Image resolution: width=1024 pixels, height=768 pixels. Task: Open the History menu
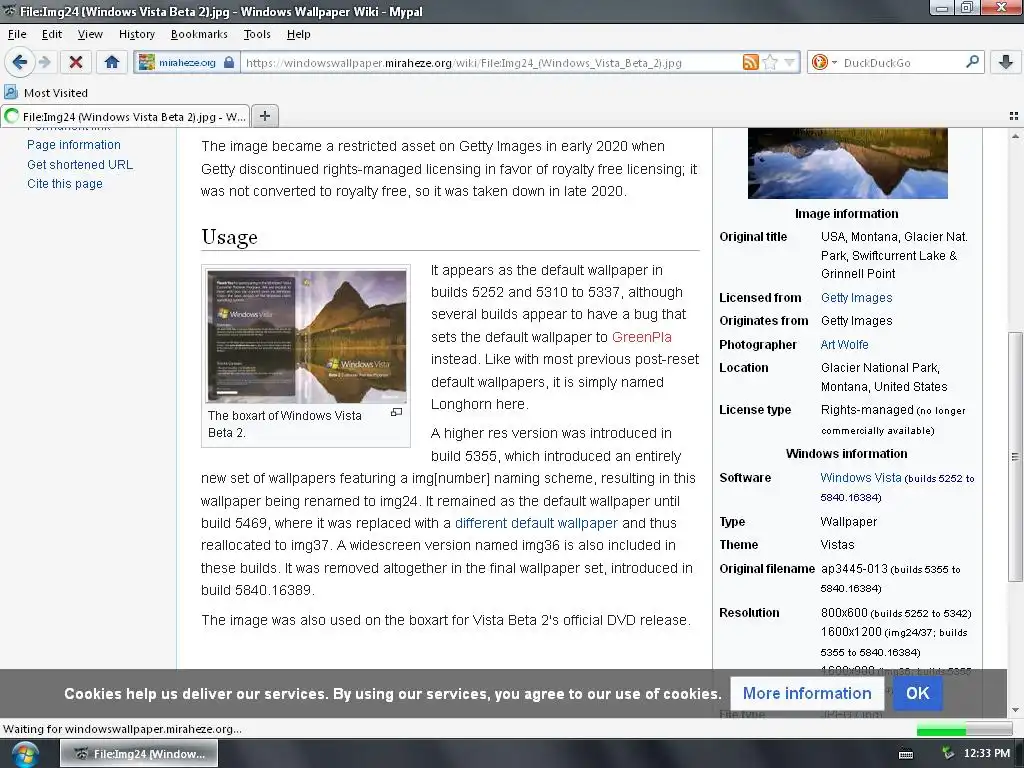136,34
